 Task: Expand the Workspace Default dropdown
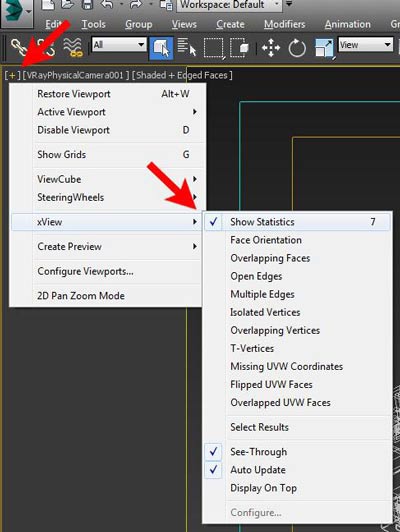(x=229, y=5)
